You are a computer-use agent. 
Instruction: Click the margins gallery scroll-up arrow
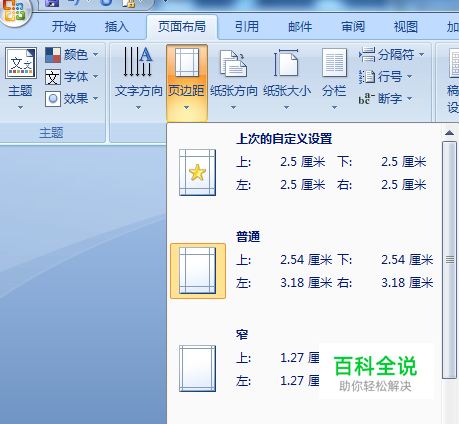tap(449, 133)
